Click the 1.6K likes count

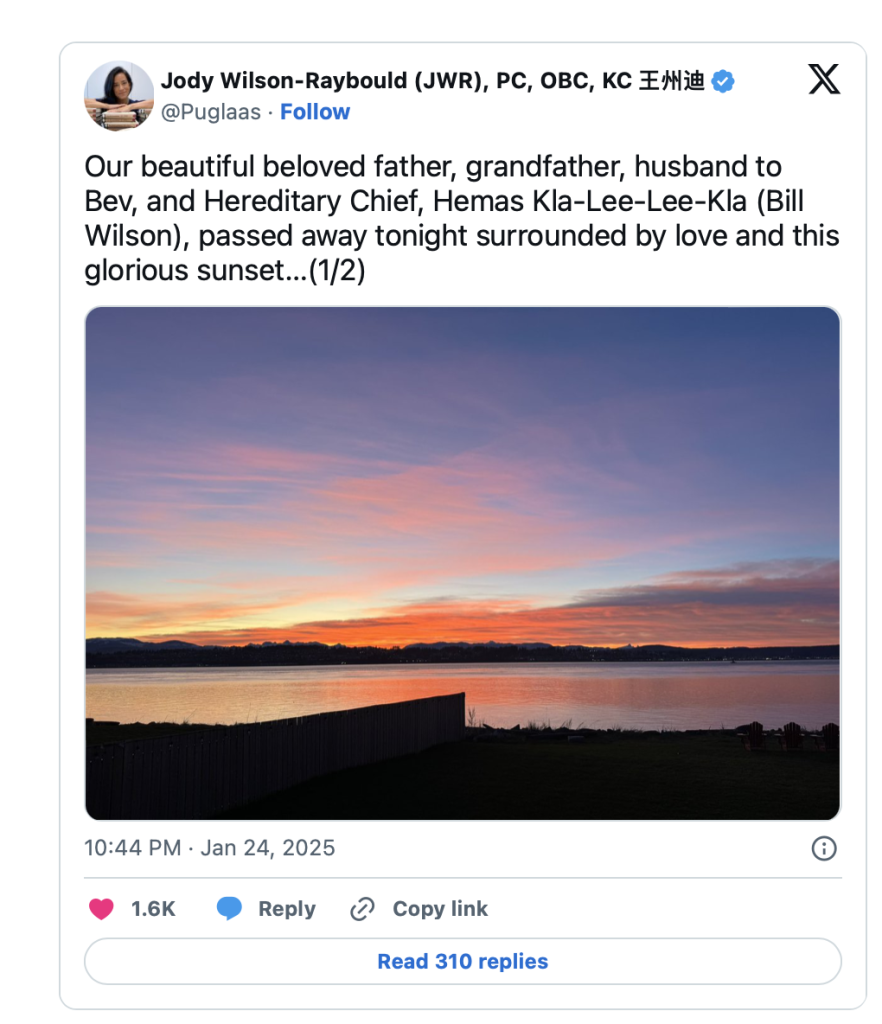(x=153, y=909)
